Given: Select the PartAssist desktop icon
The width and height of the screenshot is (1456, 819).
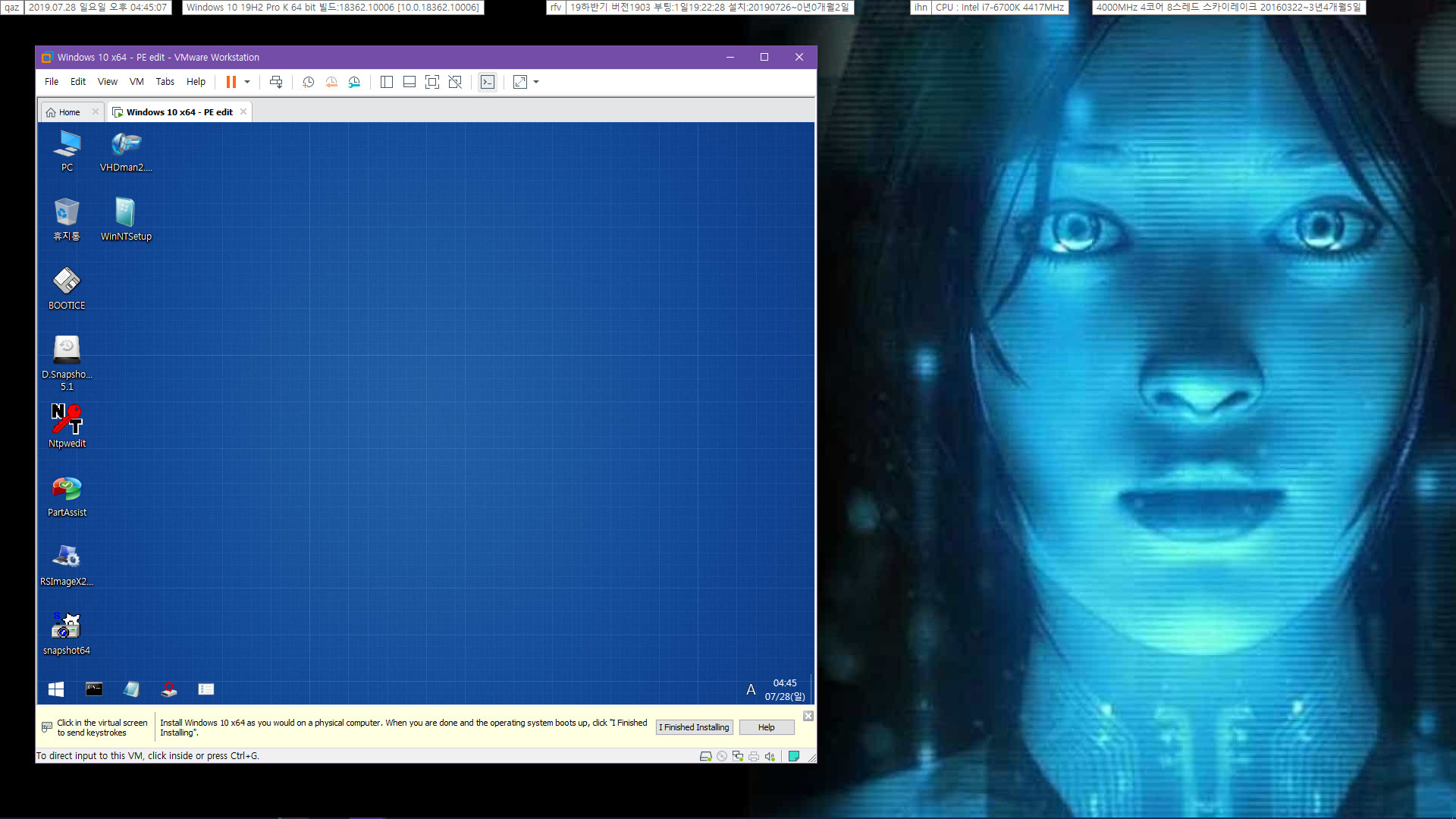Looking at the screenshot, I should point(67,496).
